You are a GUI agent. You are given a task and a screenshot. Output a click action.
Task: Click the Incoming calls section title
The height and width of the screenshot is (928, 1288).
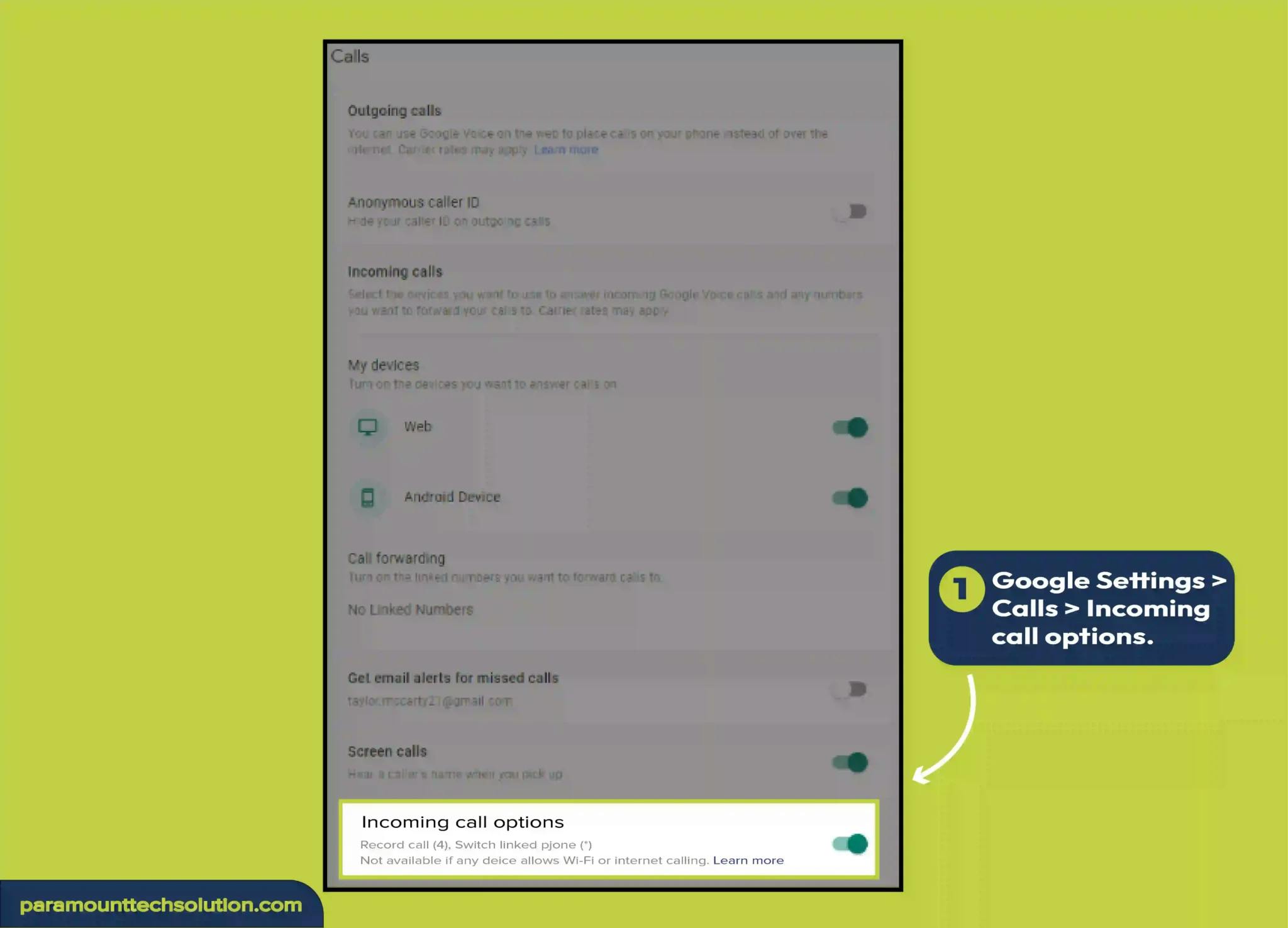[395, 272]
